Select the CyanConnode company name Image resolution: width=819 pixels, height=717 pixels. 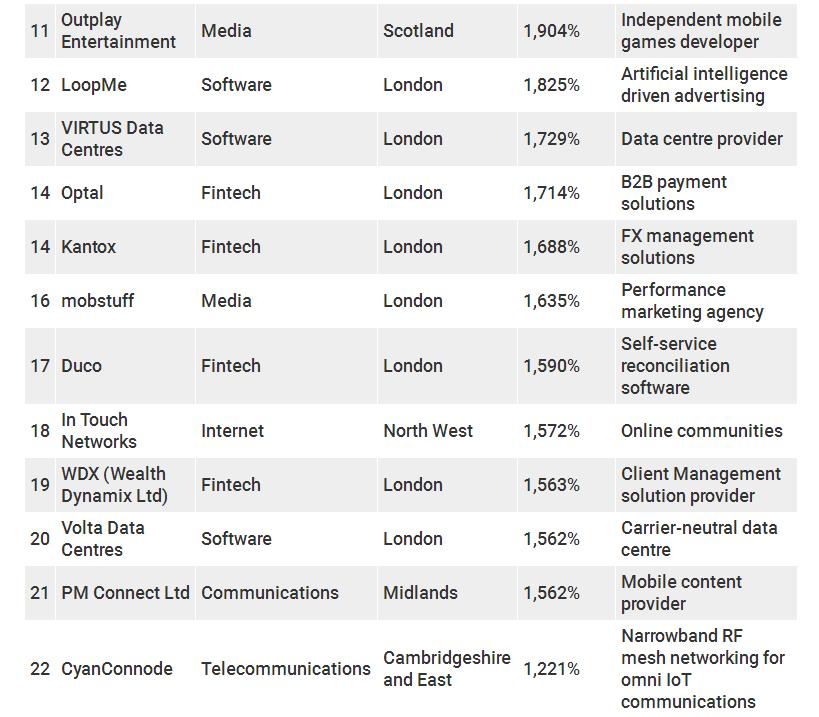(117, 668)
